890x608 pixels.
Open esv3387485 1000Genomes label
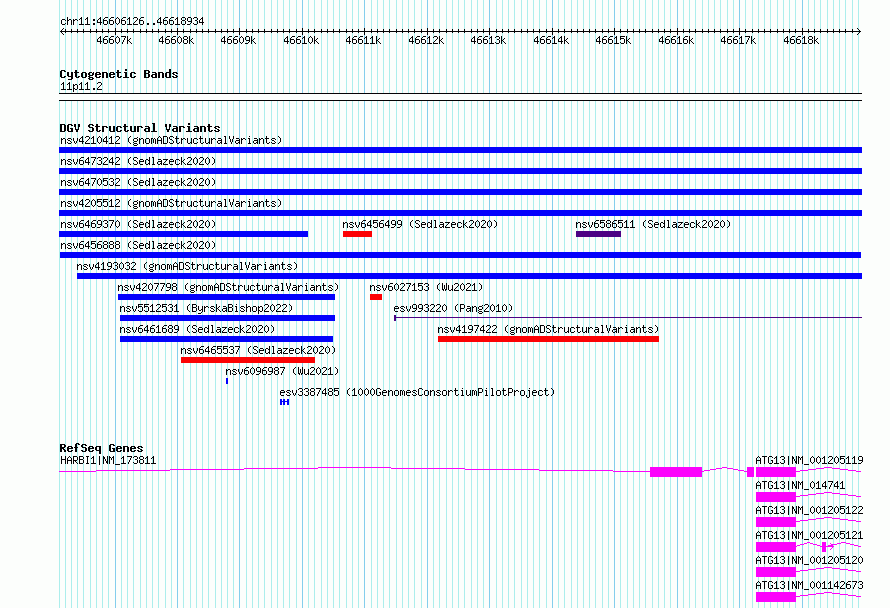(417, 392)
